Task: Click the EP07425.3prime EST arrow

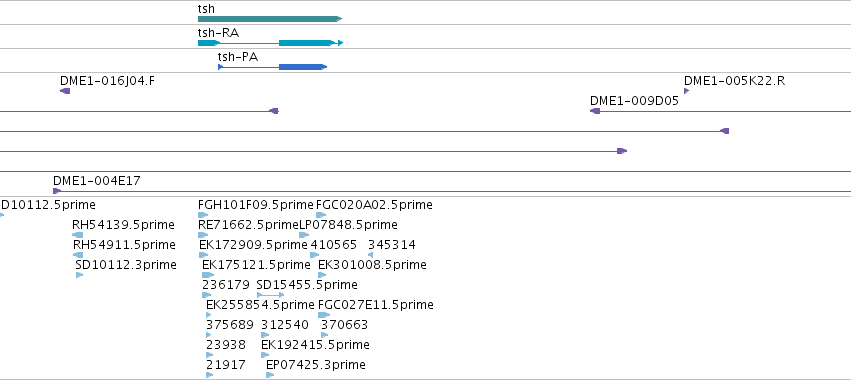Action: 270,375
